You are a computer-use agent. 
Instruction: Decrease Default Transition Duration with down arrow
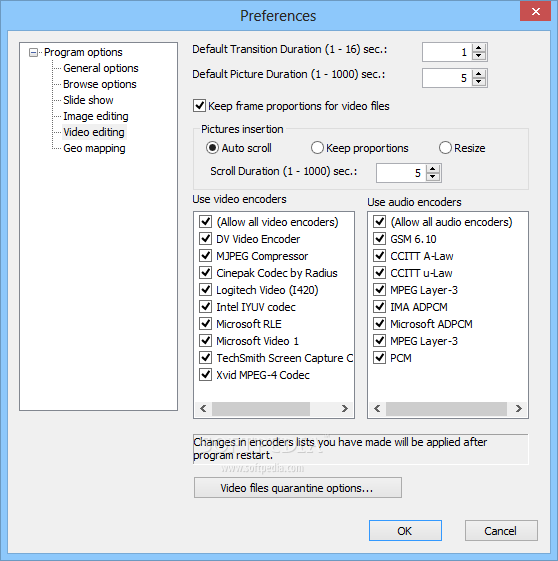click(479, 56)
